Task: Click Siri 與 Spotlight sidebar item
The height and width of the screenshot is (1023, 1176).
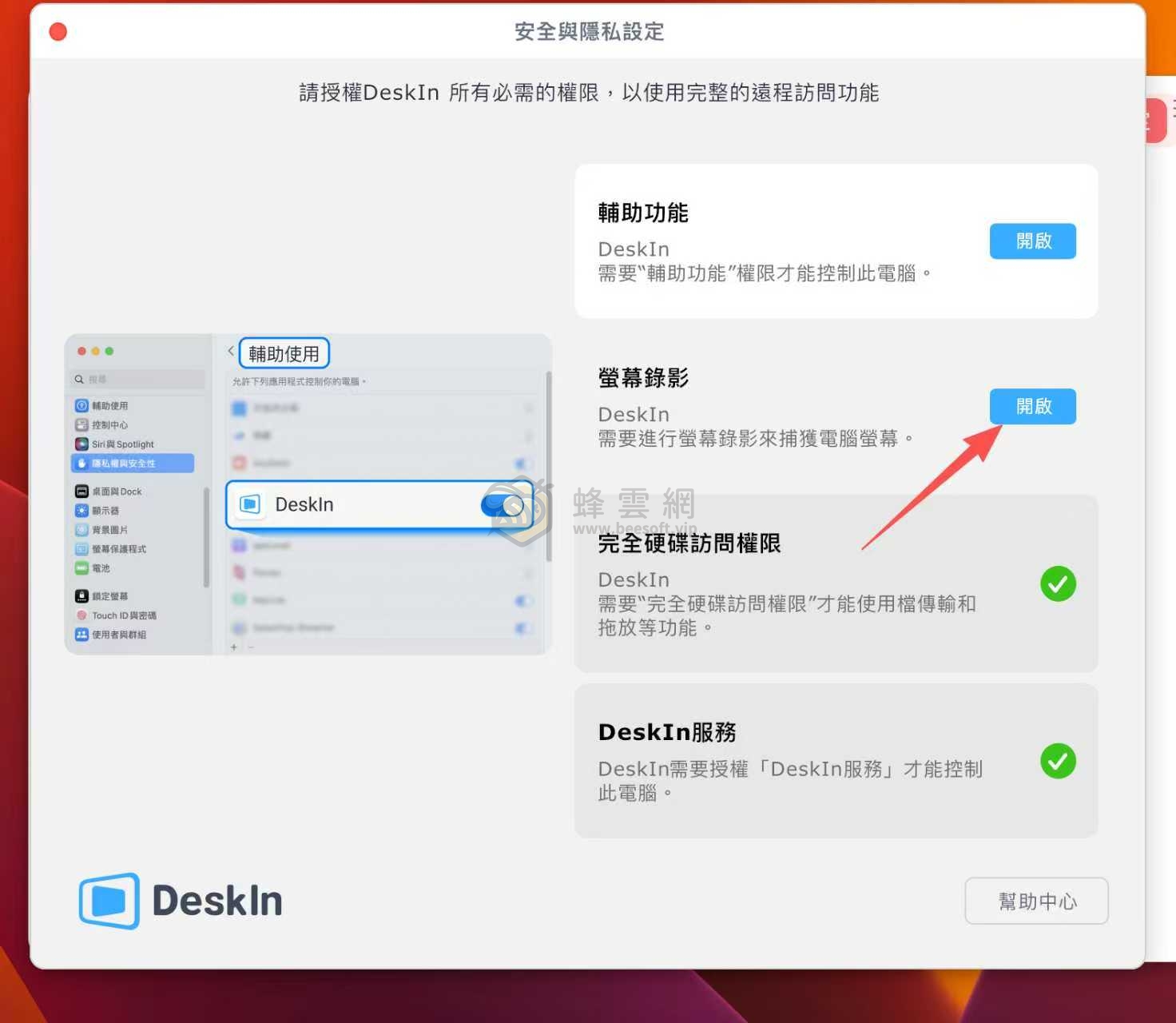Action: [114, 444]
